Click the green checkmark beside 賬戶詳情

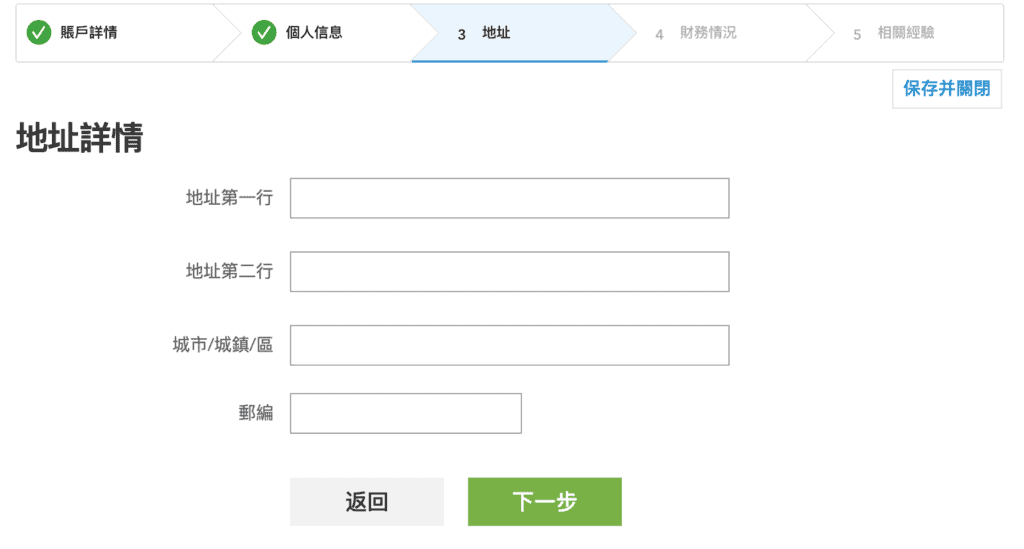click(39, 32)
